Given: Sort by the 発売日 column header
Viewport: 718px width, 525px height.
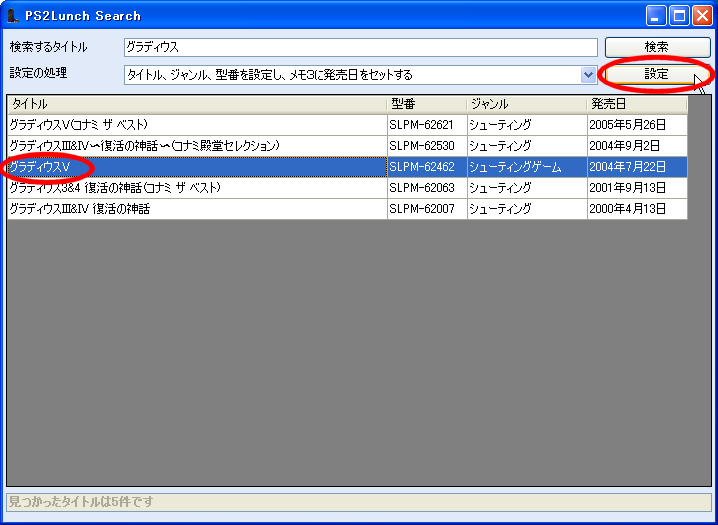Looking at the screenshot, I should [x=637, y=104].
